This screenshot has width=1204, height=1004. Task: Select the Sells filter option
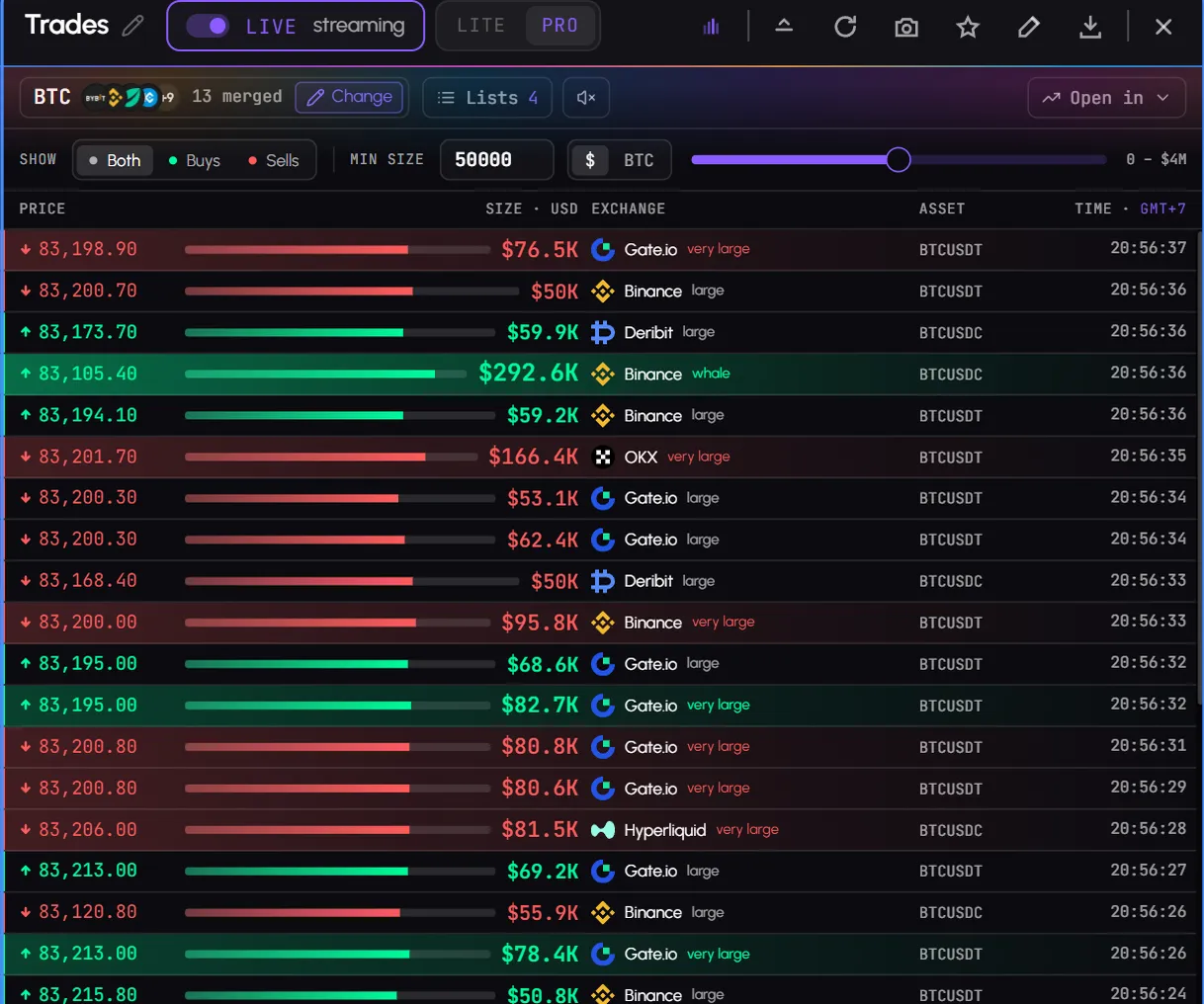point(274,160)
